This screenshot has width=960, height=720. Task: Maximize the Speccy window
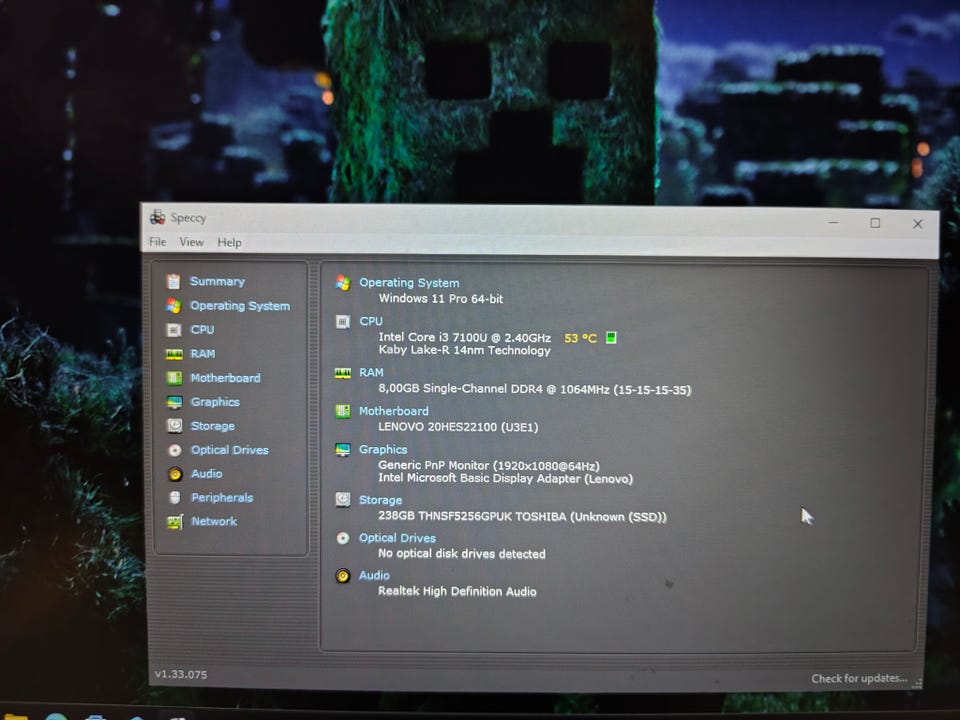point(876,223)
